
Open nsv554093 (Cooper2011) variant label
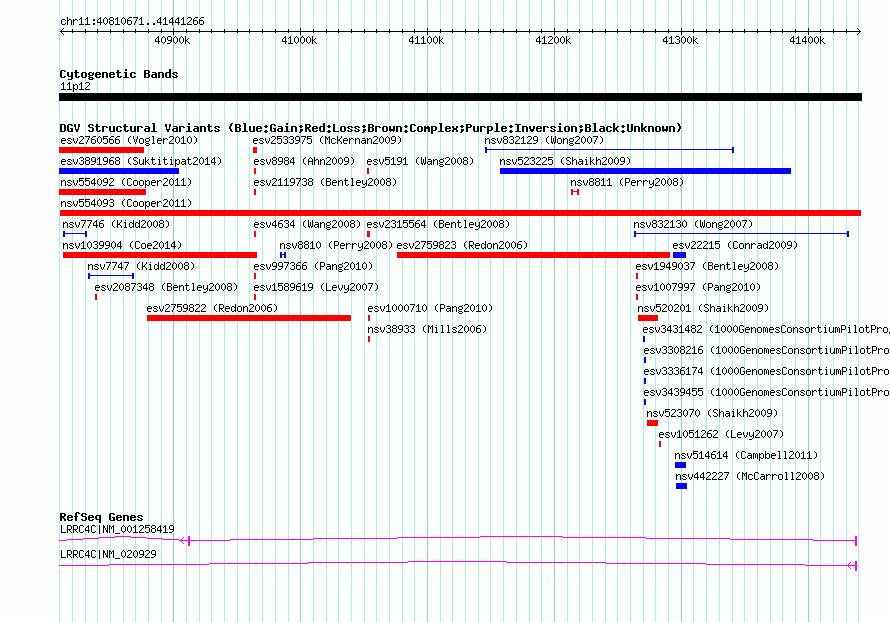(x=126, y=203)
